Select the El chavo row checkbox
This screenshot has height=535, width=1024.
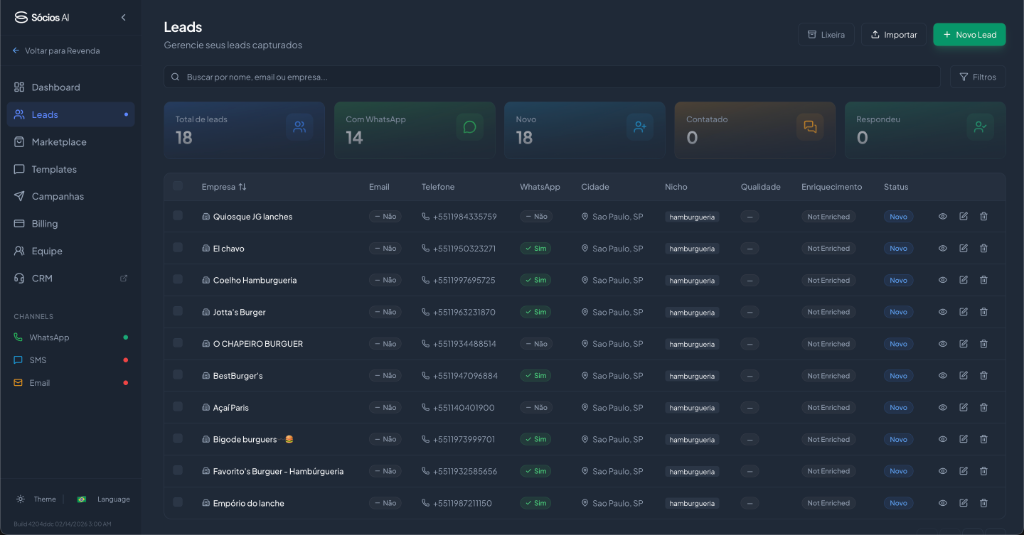178,248
